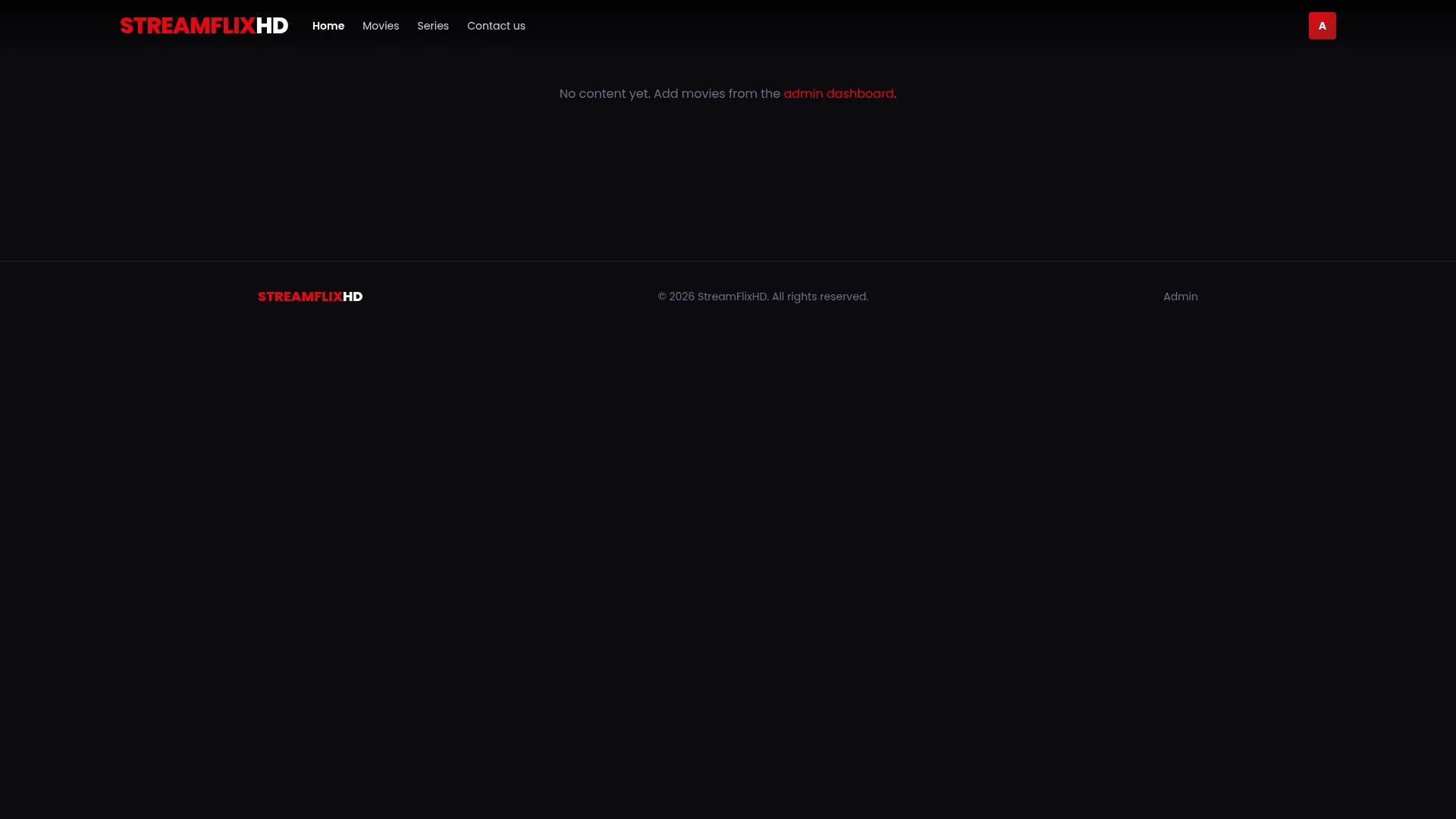The height and width of the screenshot is (819, 1456).
Task: Open the Movies nav item
Action: [x=381, y=26]
